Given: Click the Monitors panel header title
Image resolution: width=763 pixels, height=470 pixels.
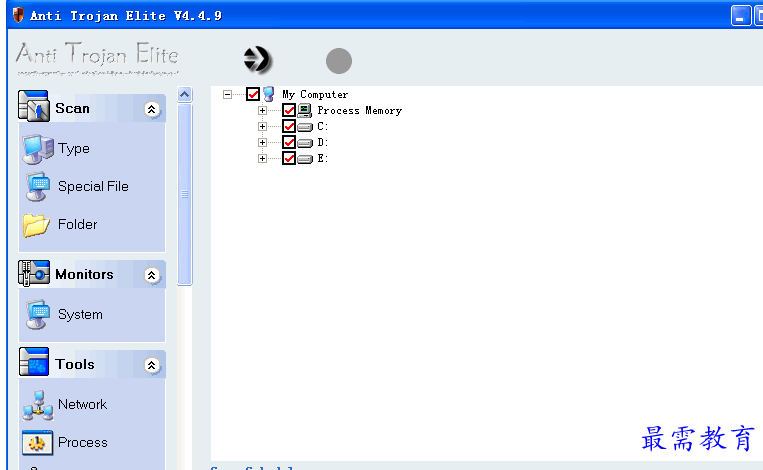Looking at the screenshot, I should click(84, 274).
